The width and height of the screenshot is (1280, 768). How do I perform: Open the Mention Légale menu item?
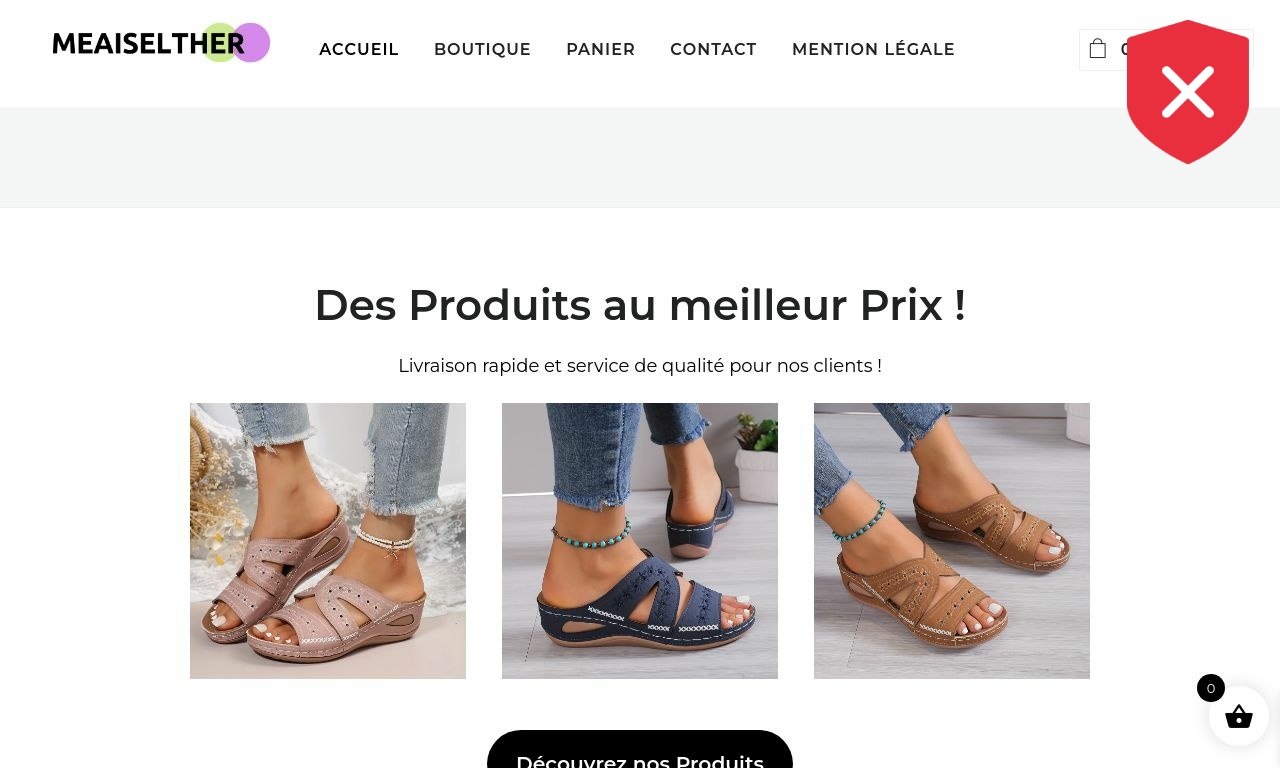(873, 49)
